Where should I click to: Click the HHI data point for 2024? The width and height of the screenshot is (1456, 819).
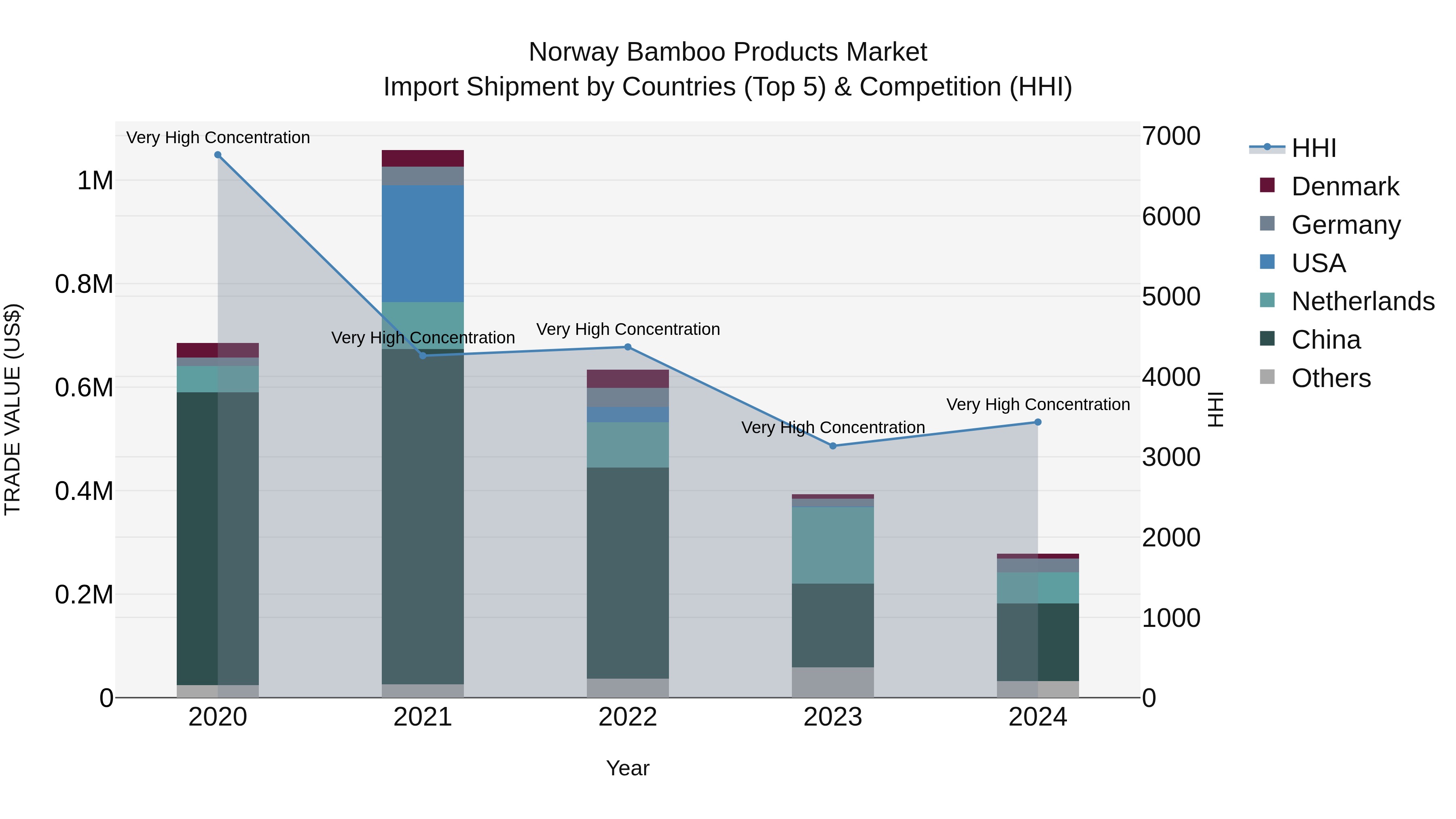1038,422
